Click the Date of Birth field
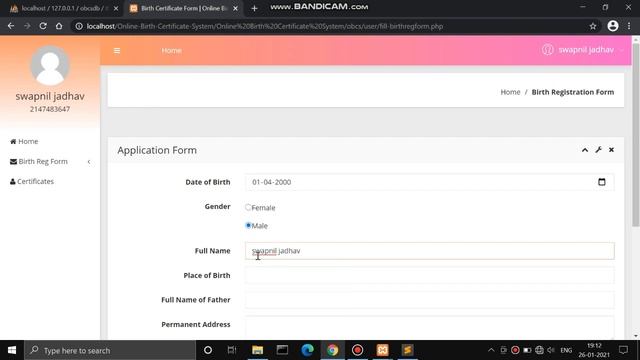Image resolution: width=640 pixels, height=360 pixels. pyautogui.click(x=429, y=182)
